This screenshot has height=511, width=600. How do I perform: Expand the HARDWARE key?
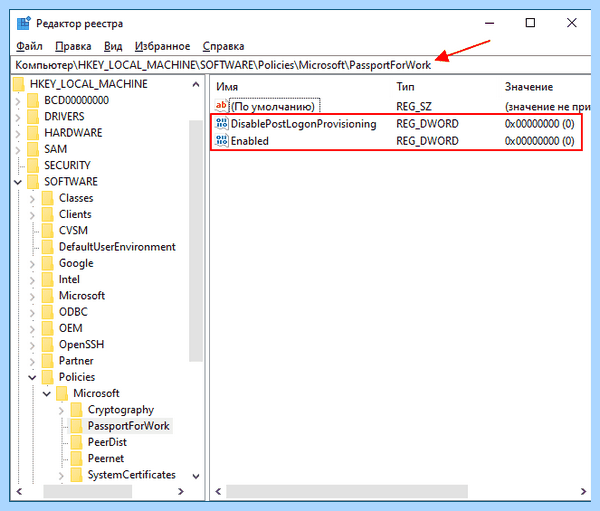point(18,134)
